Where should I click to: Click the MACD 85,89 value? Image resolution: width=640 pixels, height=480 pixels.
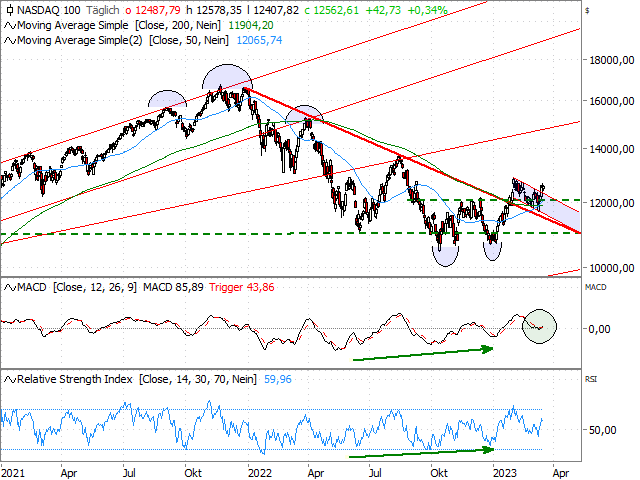click(173, 287)
